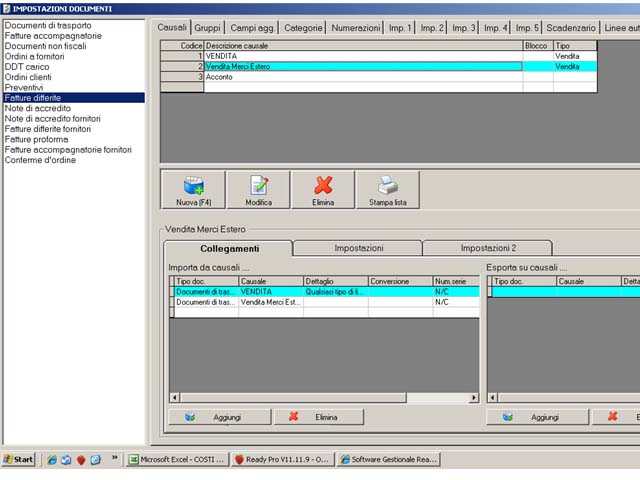Screen dimensions: 640x480
Task: Switch to the Impostazioni sub-tab
Action: point(358,248)
